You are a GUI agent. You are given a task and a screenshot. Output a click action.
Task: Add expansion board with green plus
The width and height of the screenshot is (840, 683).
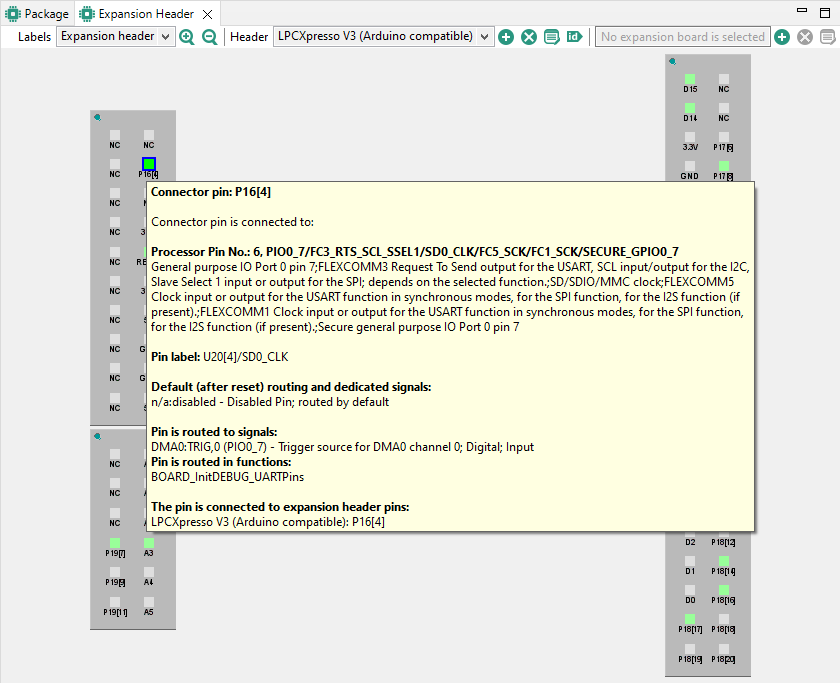click(x=782, y=37)
